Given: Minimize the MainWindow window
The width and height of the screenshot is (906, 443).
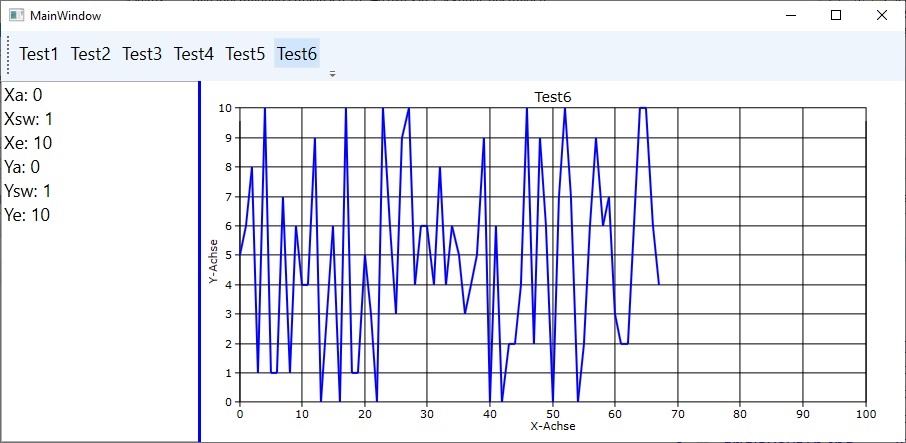Looking at the screenshot, I should point(790,16).
